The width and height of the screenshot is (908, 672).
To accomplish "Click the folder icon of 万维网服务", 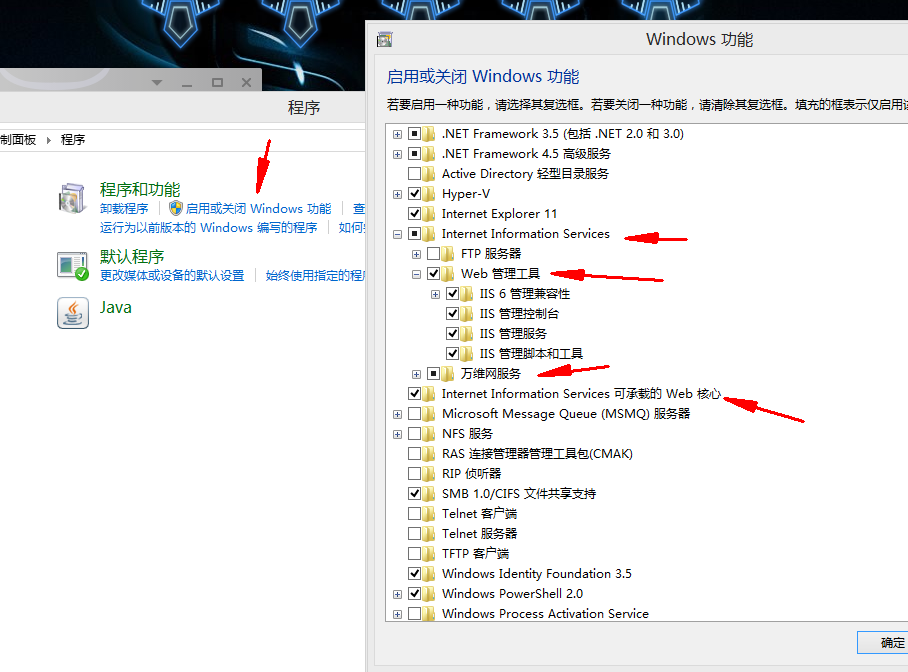I will pos(448,374).
